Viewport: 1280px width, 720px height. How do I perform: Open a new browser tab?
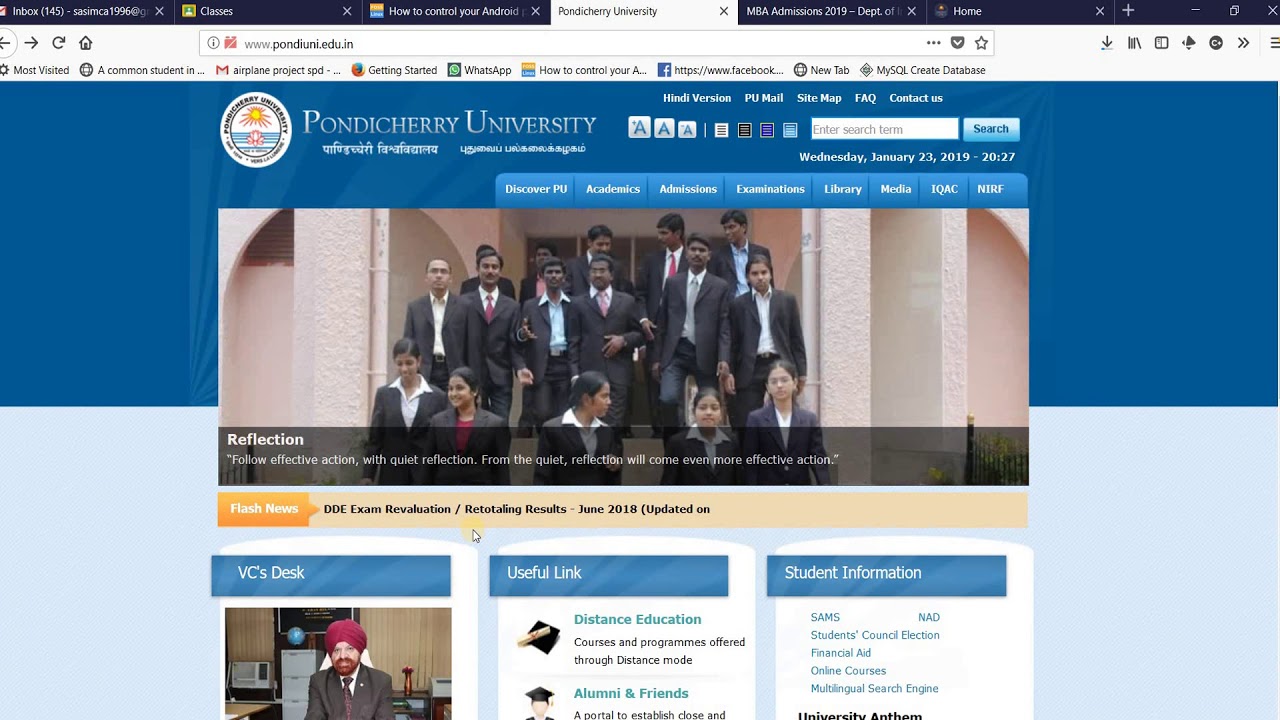point(1128,11)
